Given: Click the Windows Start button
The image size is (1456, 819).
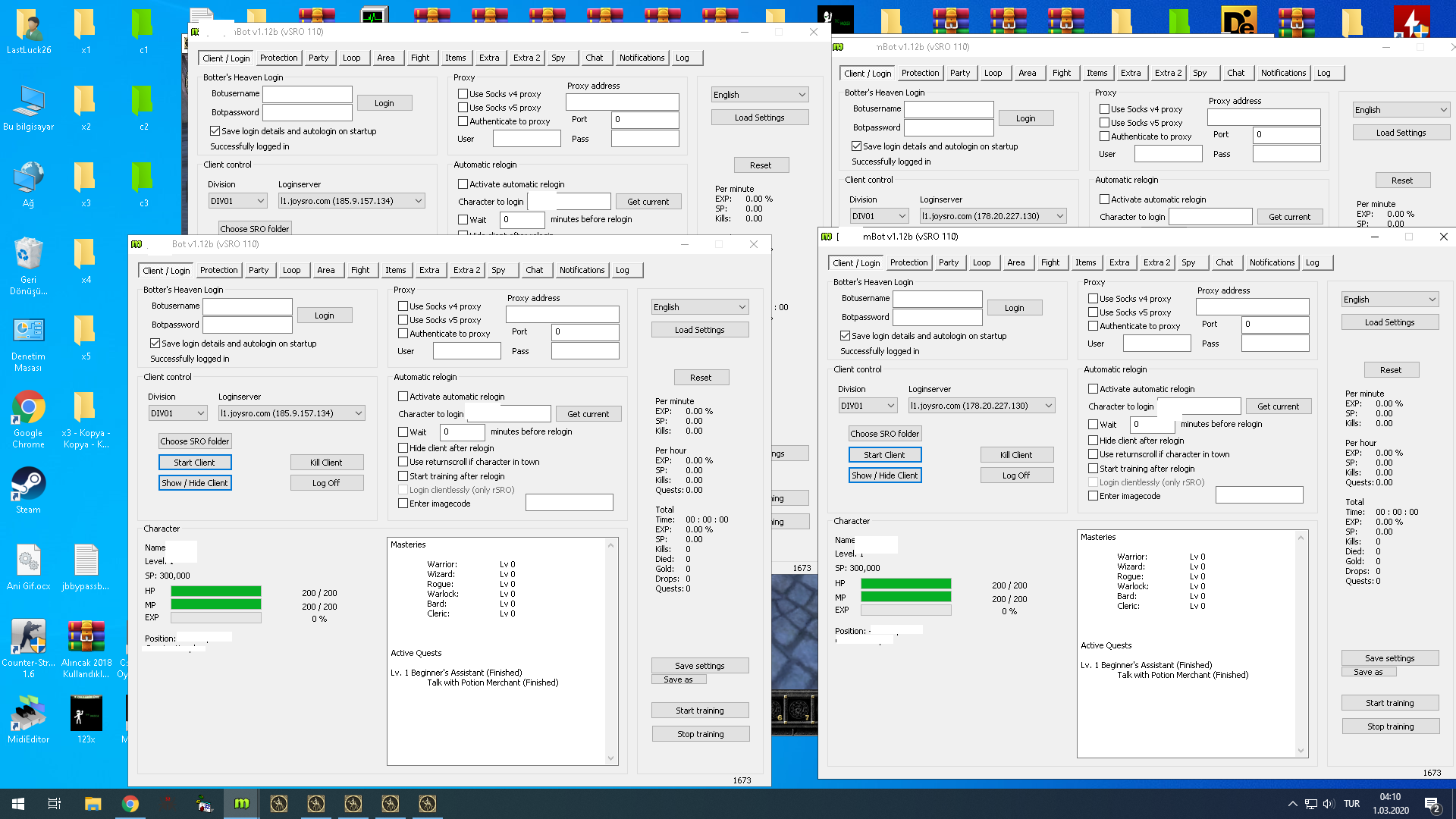Looking at the screenshot, I should [18, 804].
